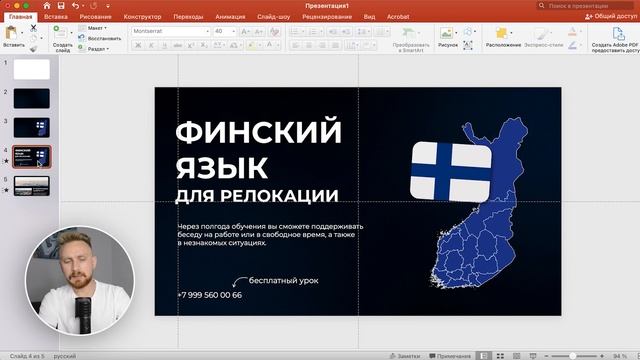Click the shapes icon next to Рисунок
Viewport: 640px width, 360px height.
point(468,32)
